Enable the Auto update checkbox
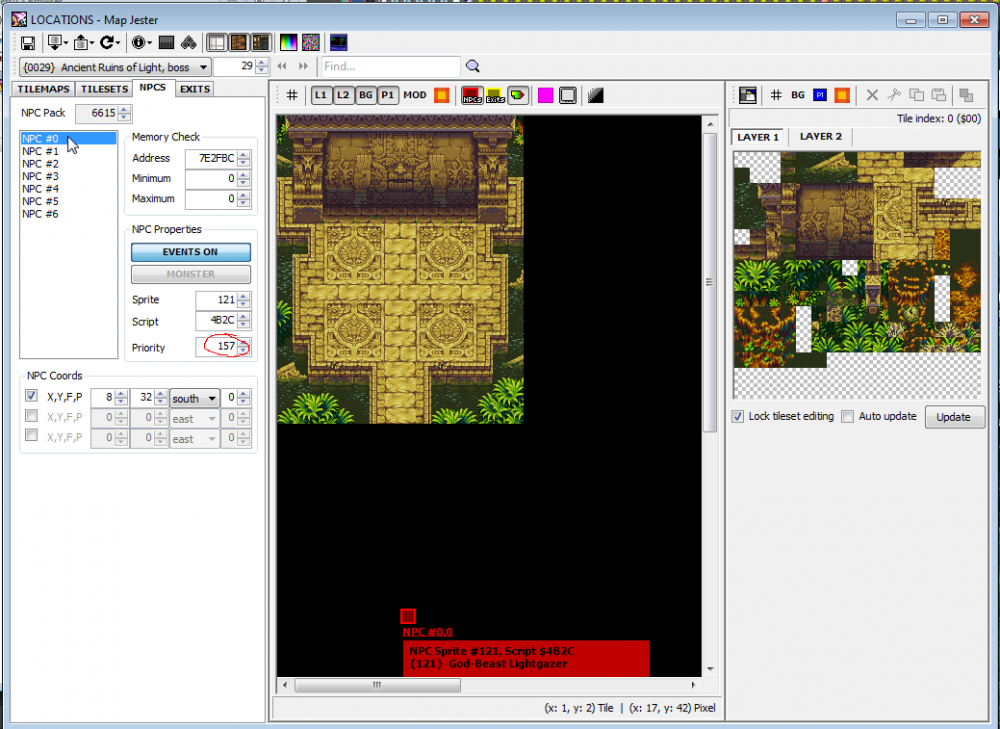 [x=848, y=416]
